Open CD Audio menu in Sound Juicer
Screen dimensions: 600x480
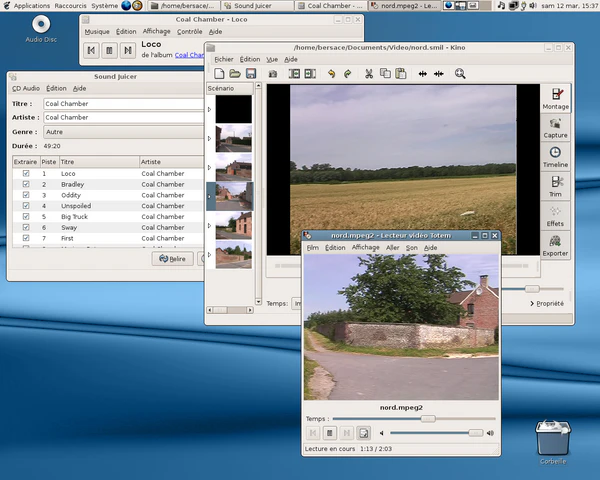point(25,88)
